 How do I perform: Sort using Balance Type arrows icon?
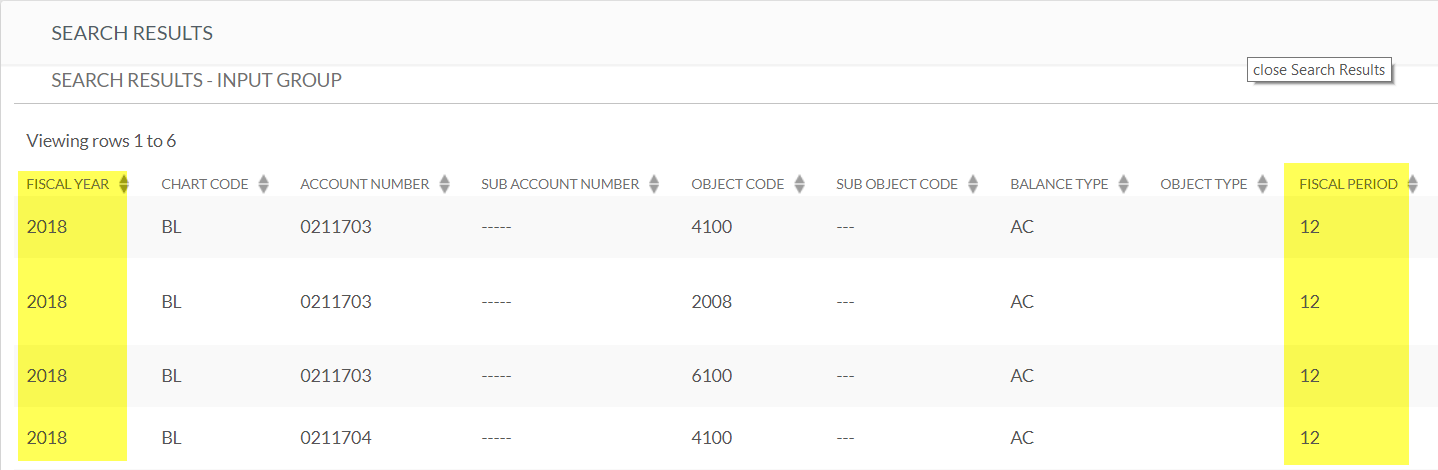pos(1123,184)
